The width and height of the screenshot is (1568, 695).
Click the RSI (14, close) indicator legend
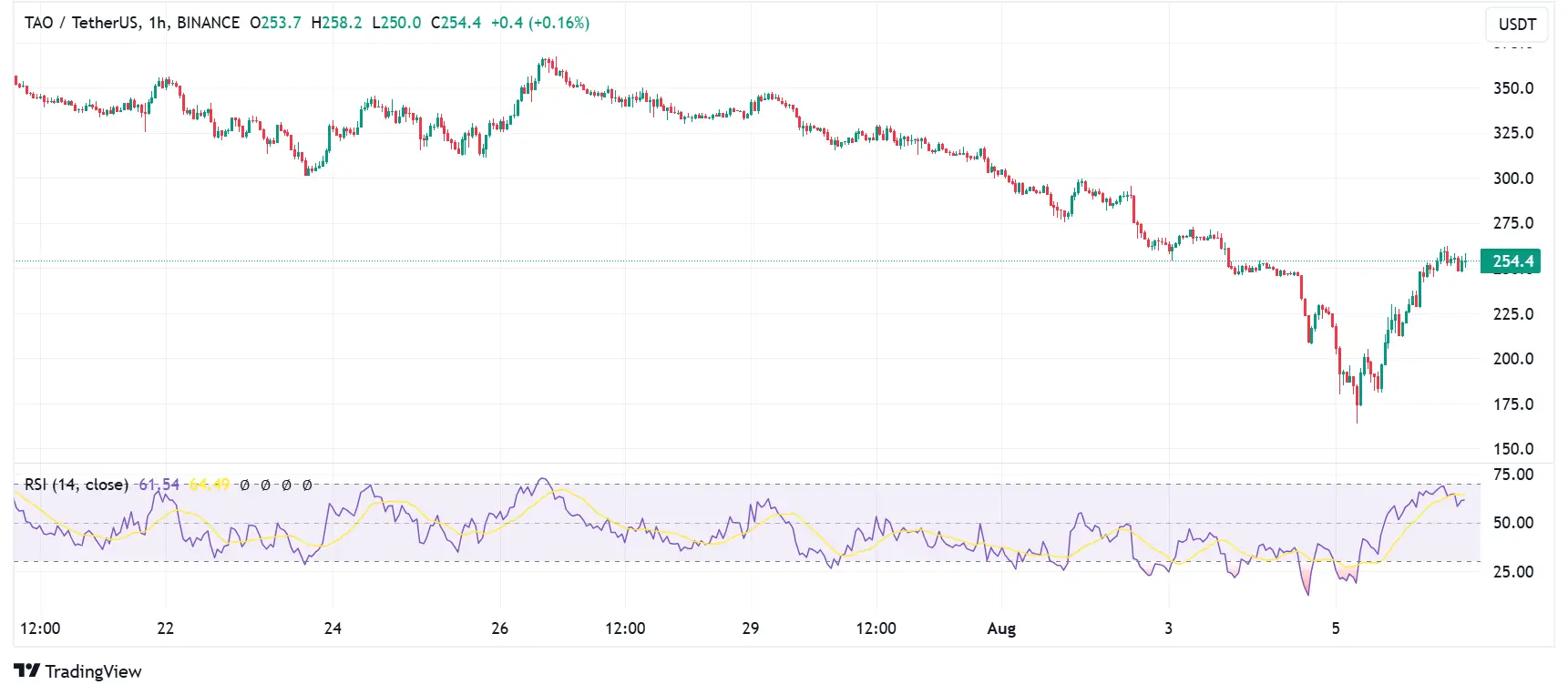coord(77,485)
